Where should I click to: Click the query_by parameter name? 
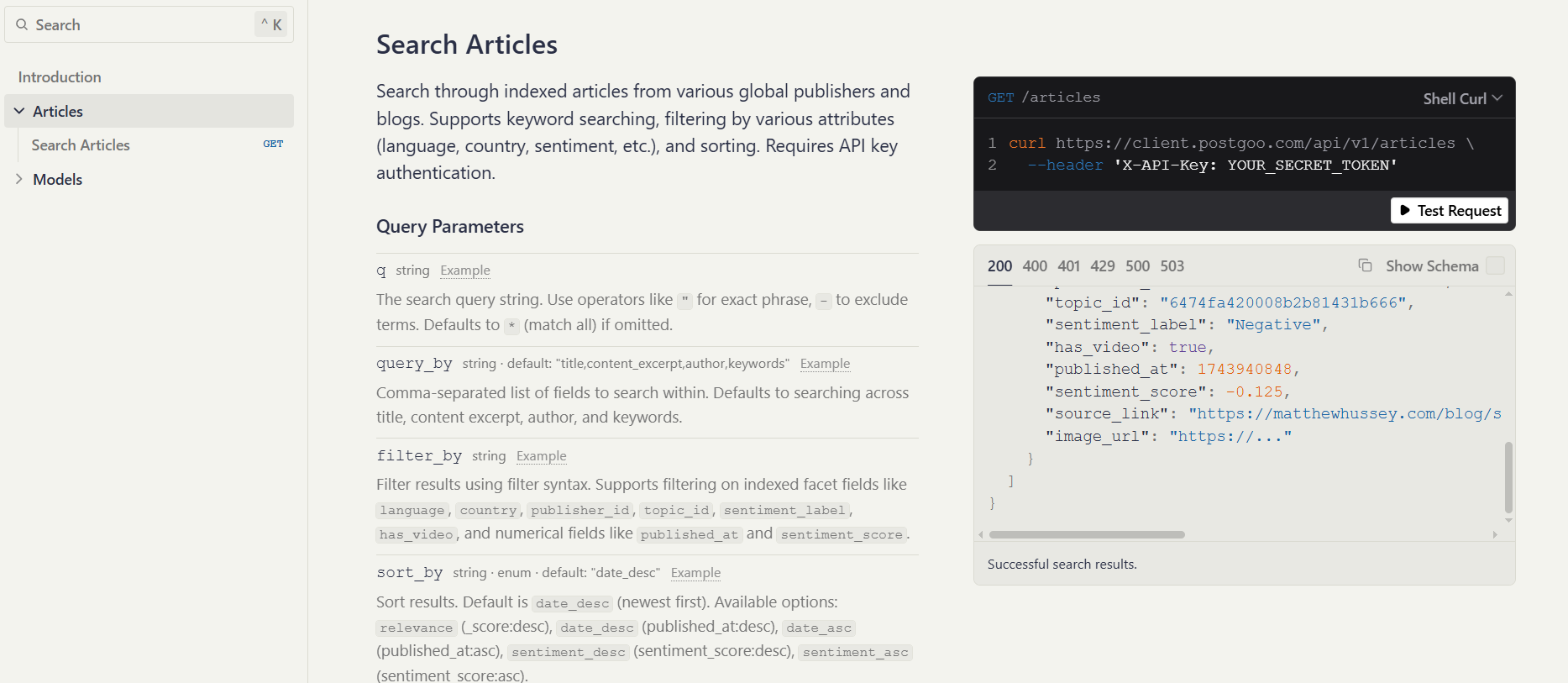tap(414, 364)
